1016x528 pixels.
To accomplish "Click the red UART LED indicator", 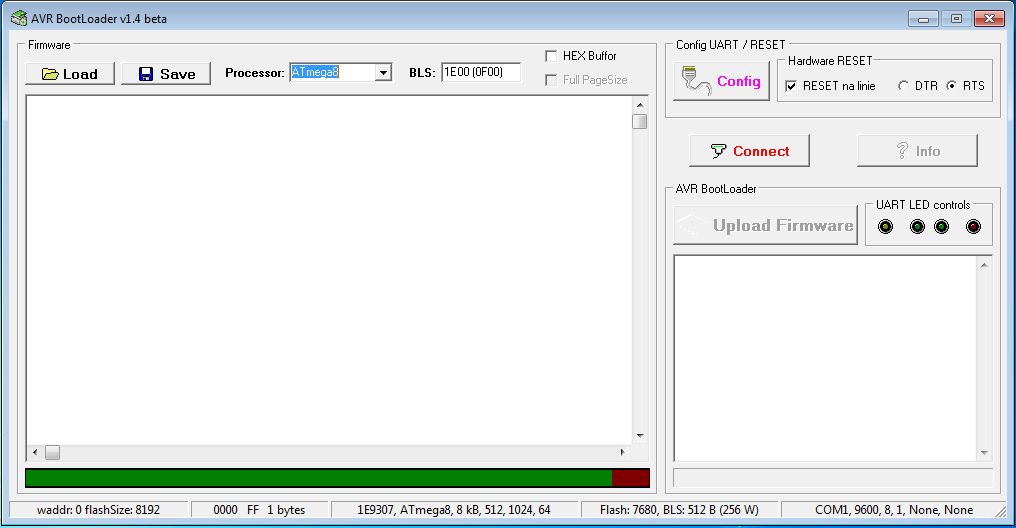I will click(x=973, y=227).
